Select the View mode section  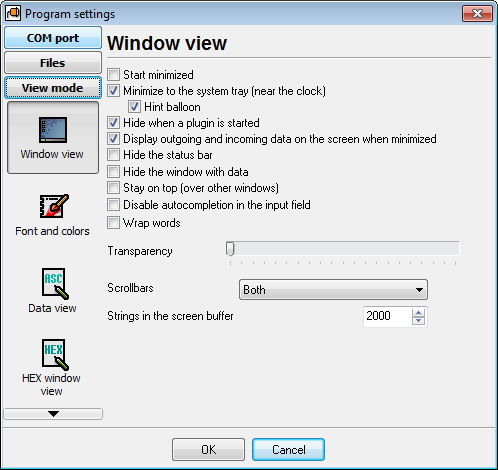point(53,88)
